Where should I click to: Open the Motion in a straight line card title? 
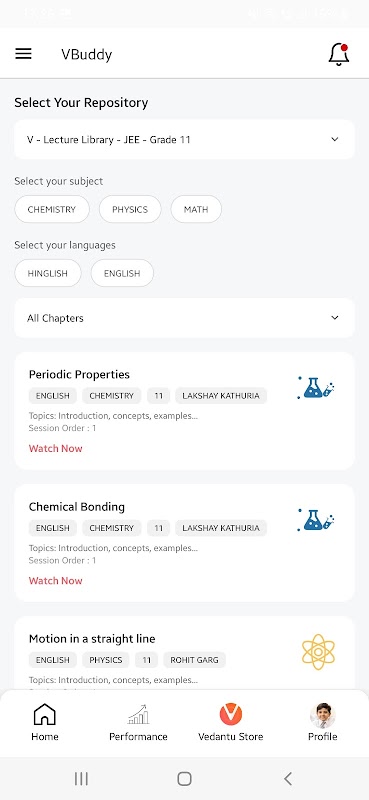pos(92,639)
